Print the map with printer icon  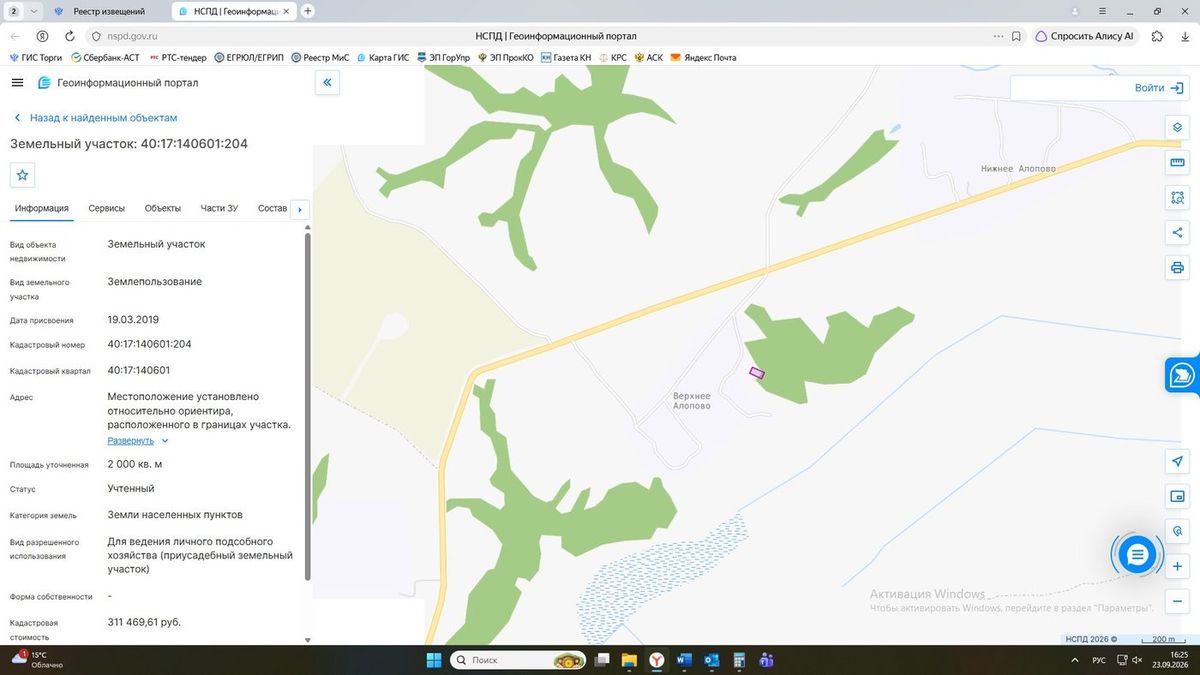1177,268
